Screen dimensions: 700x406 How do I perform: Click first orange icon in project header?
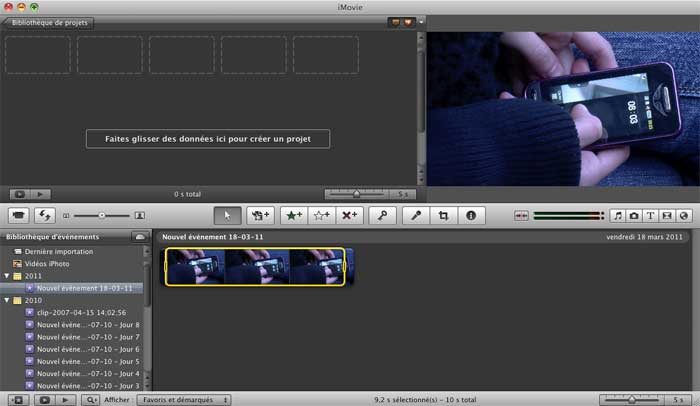(x=396, y=22)
